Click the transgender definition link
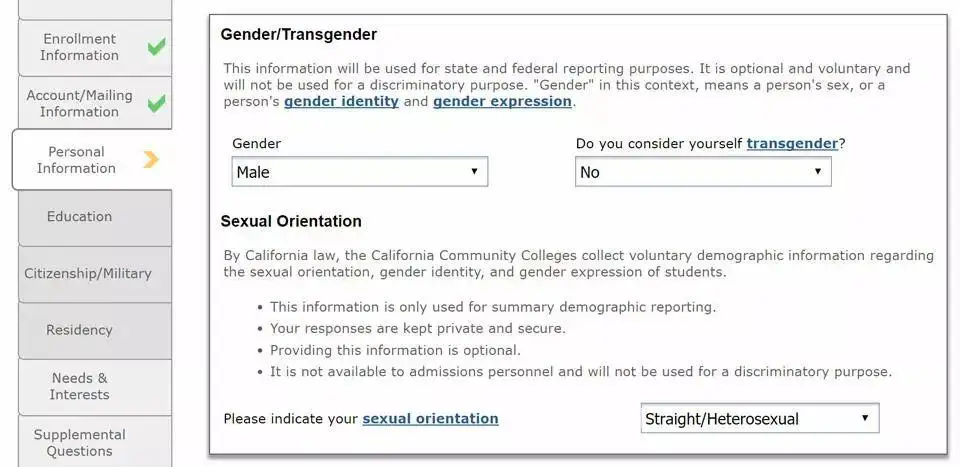 coord(792,143)
